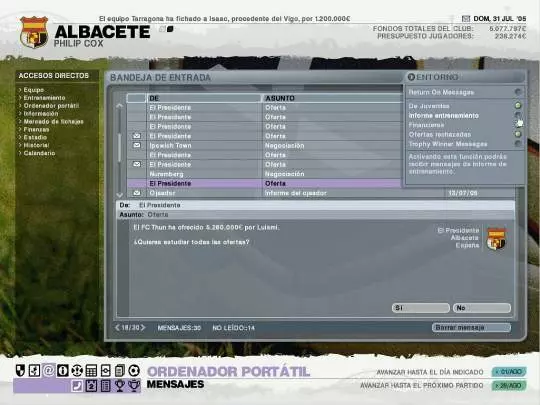Screen dimensions: 540x405
Task: Select the @ laptop messages icon
Action: click(49, 371)
